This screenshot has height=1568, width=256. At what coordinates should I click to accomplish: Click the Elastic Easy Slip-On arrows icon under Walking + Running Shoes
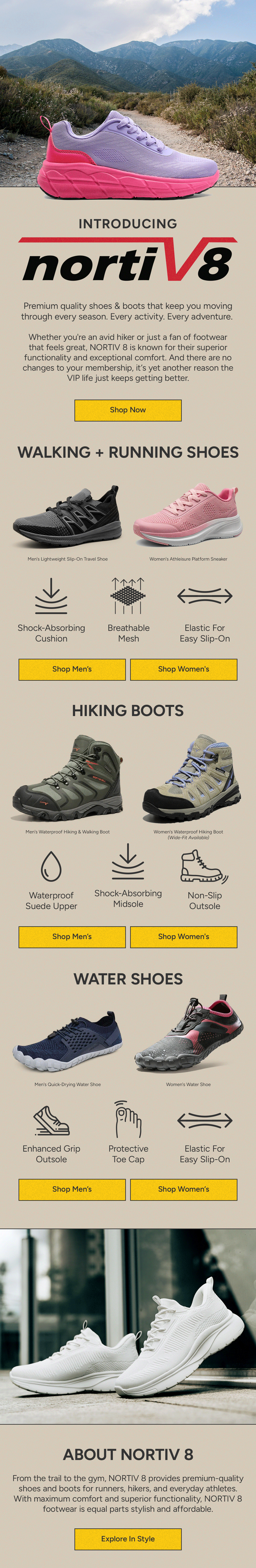click(x=205, y=596)
